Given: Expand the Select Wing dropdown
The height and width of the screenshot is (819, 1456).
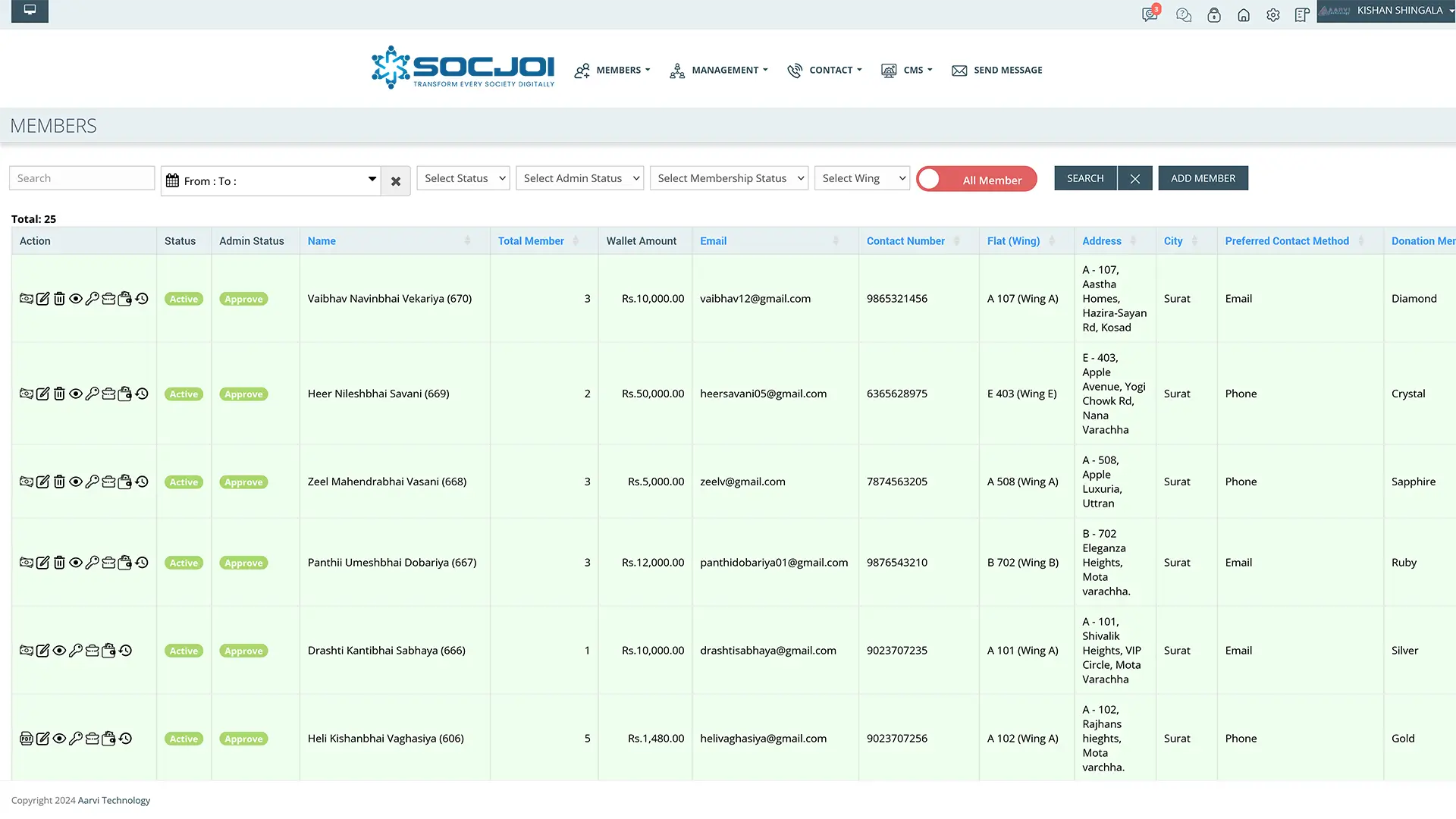Looking at the screenshot, I should pos(861,177).
